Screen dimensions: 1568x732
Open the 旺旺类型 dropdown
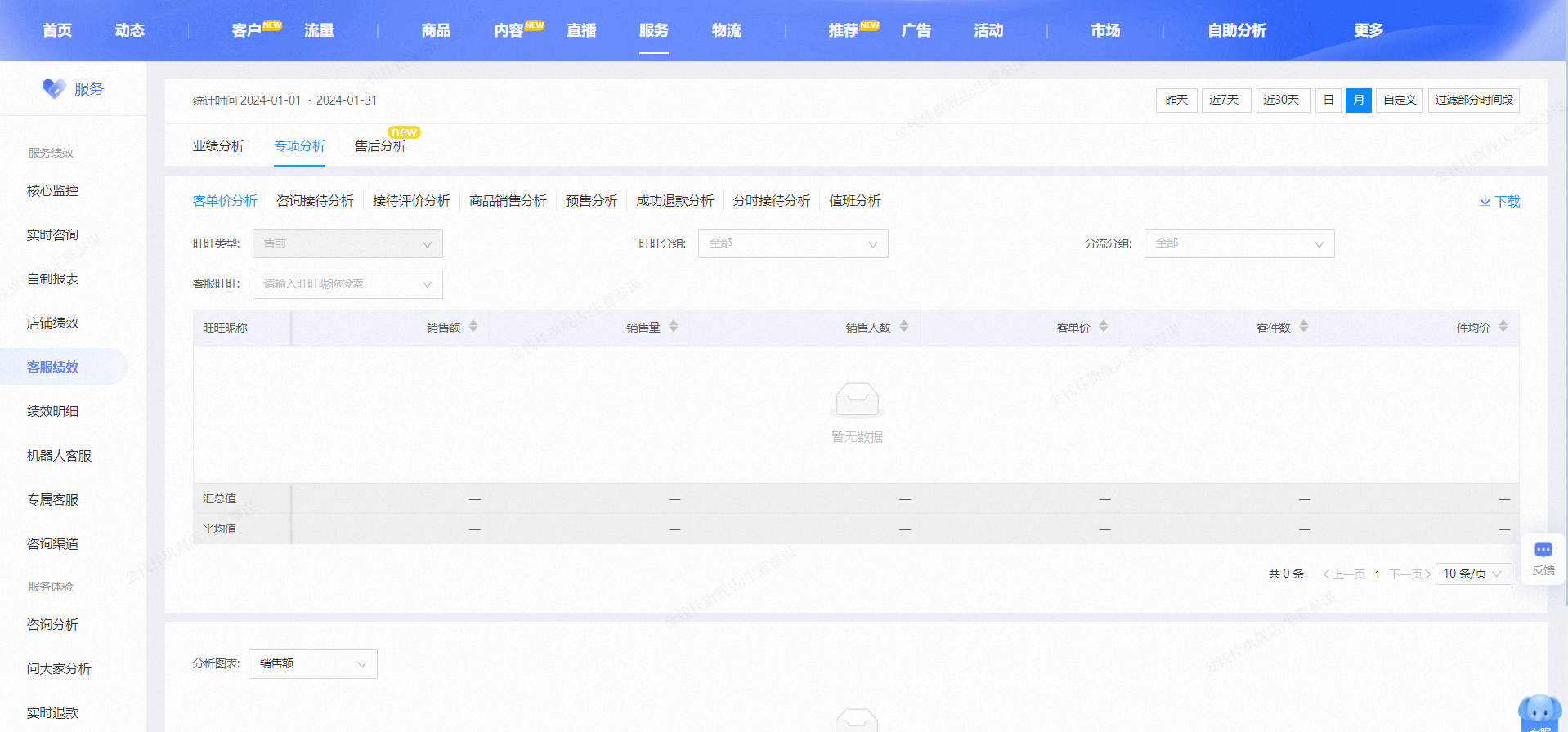coord(347,243)
